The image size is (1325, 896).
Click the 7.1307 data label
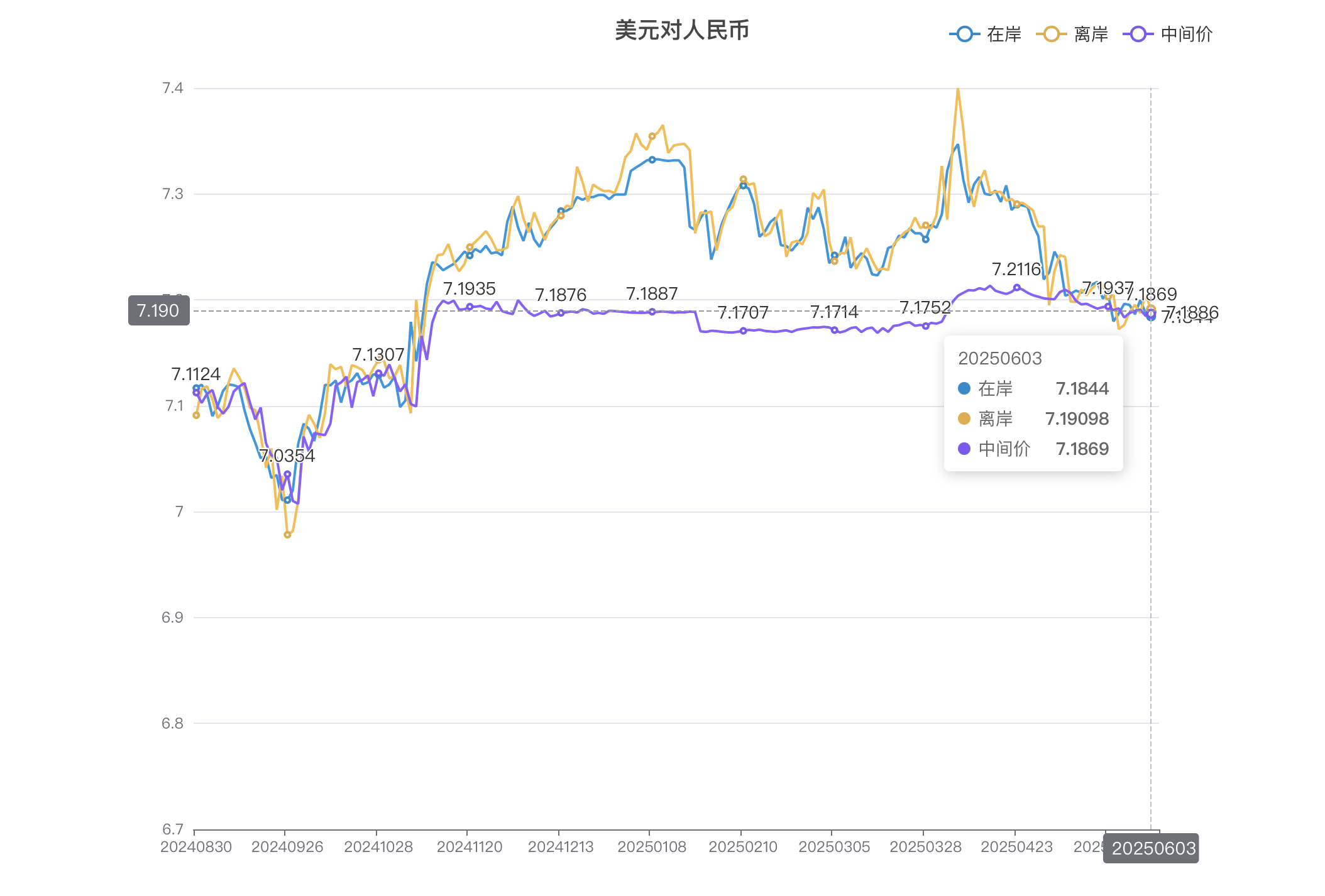pyautogui.click(x=378, y=354)
